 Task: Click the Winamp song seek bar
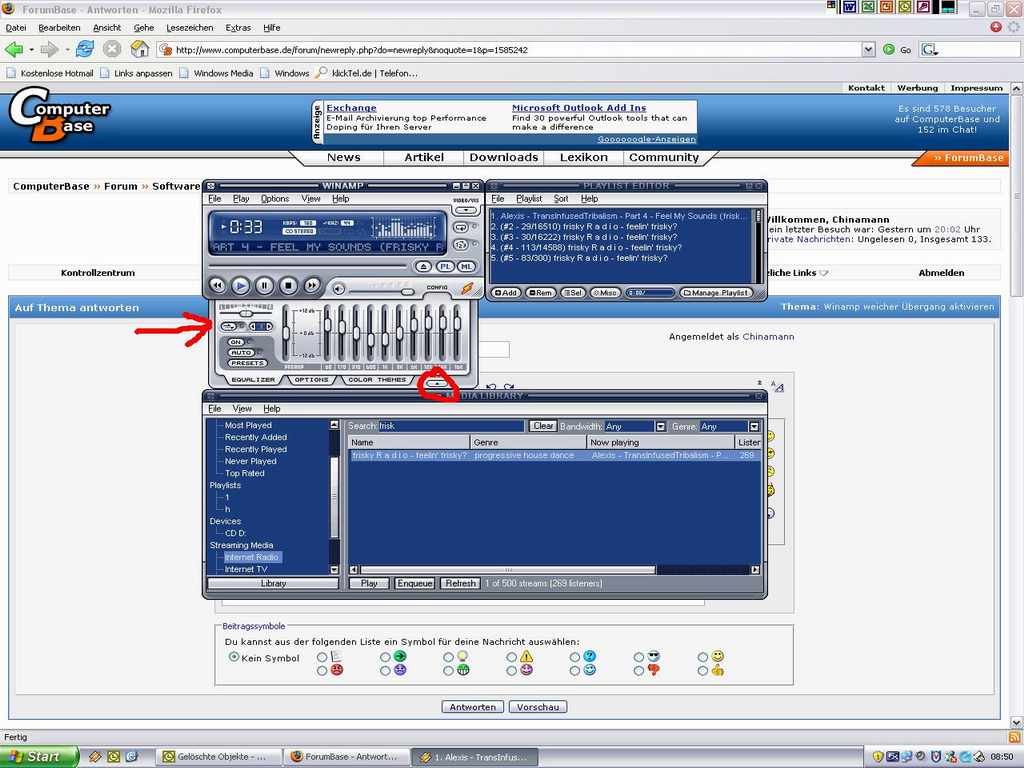tap(307, 266)
